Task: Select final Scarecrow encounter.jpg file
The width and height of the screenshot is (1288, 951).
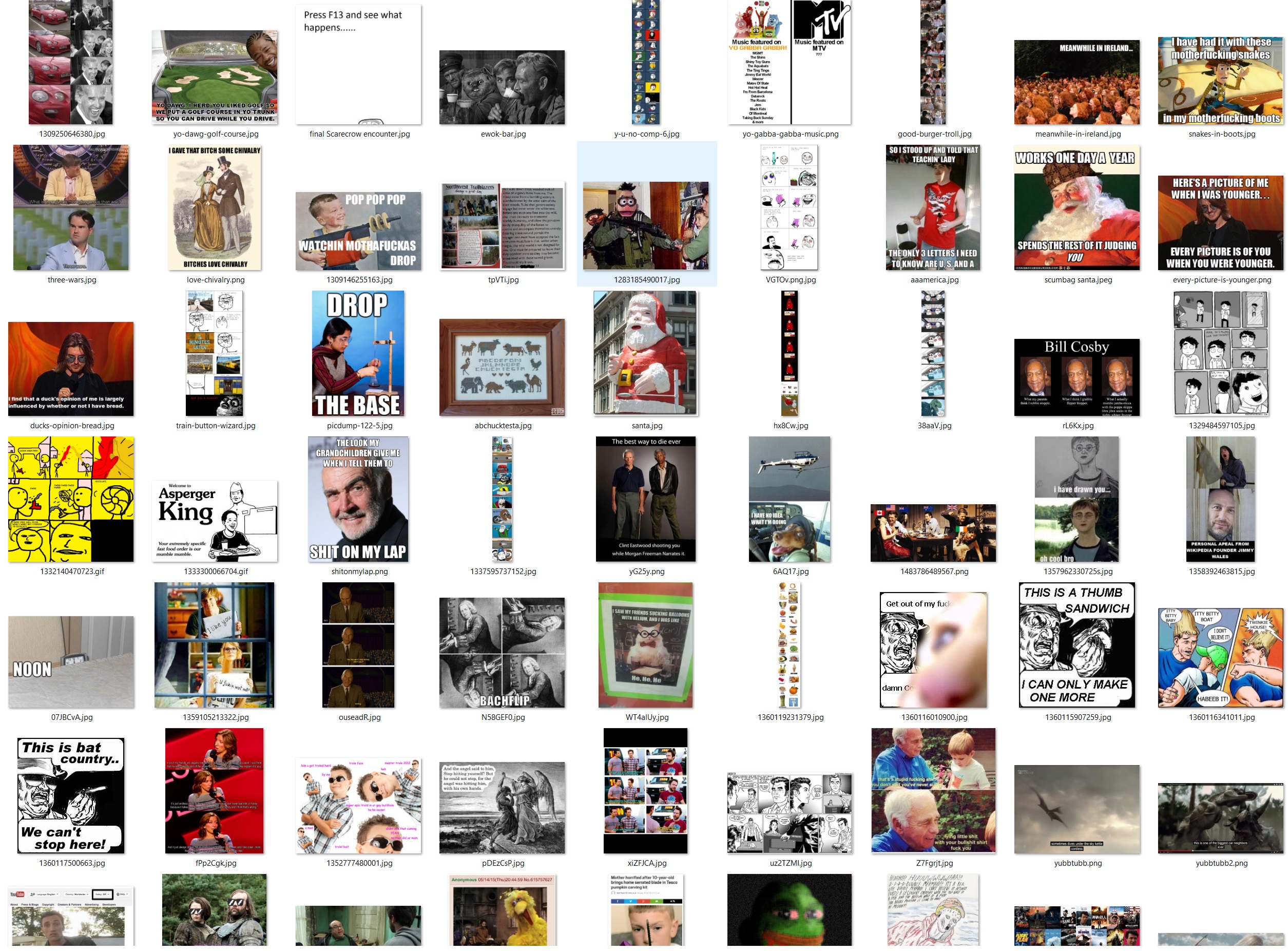Action: click(x=358, y=65)
